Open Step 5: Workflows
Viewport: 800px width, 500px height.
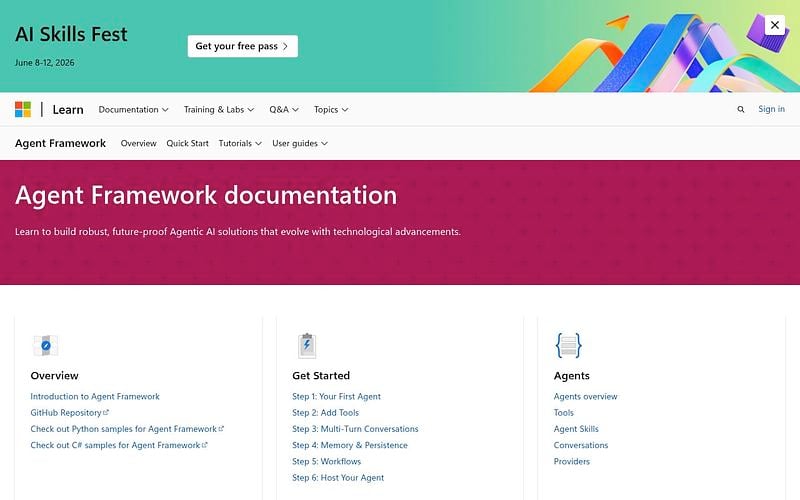click(x=327, y=462)
